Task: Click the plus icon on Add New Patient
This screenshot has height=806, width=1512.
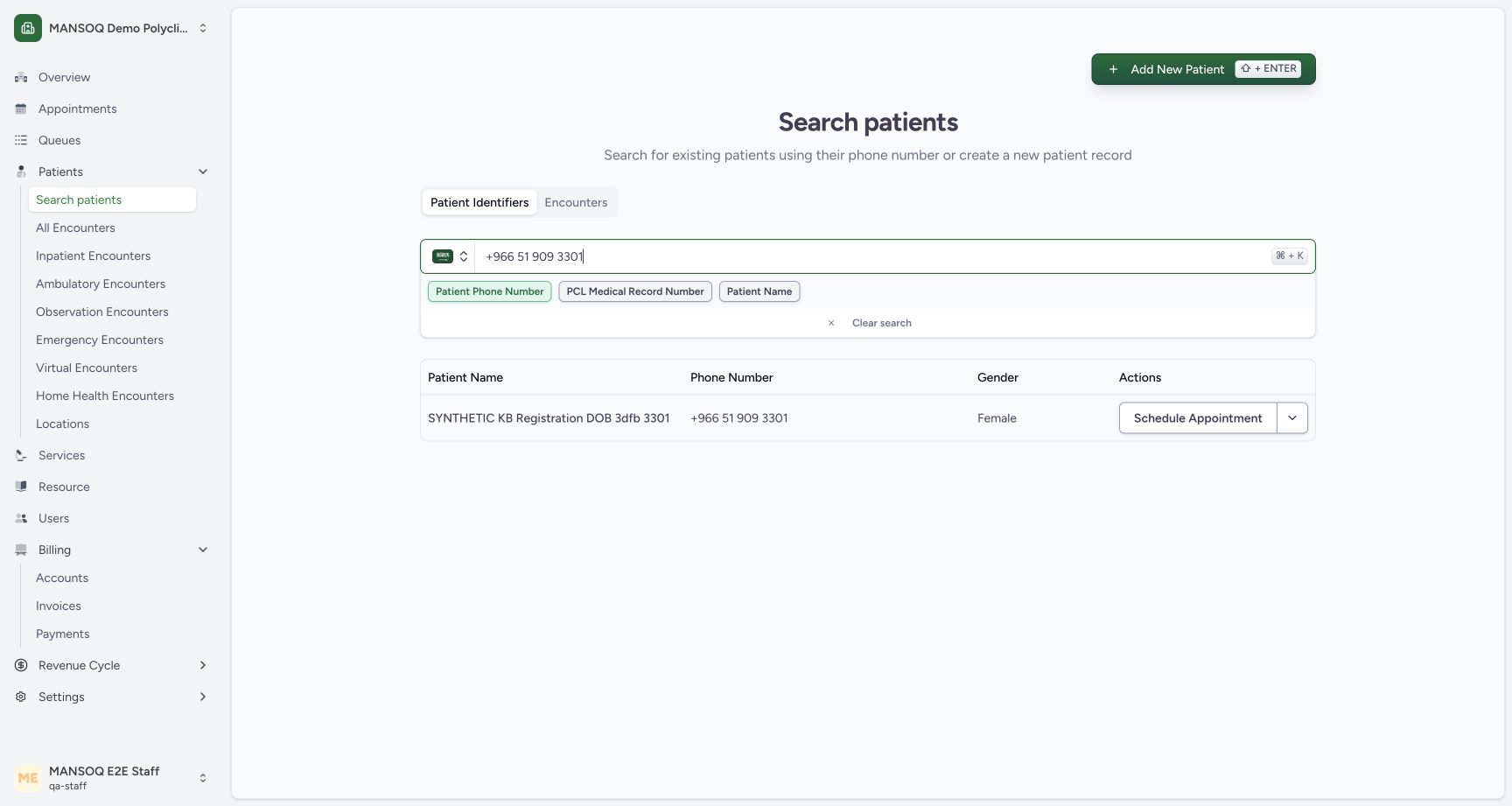Action: 1113,69
